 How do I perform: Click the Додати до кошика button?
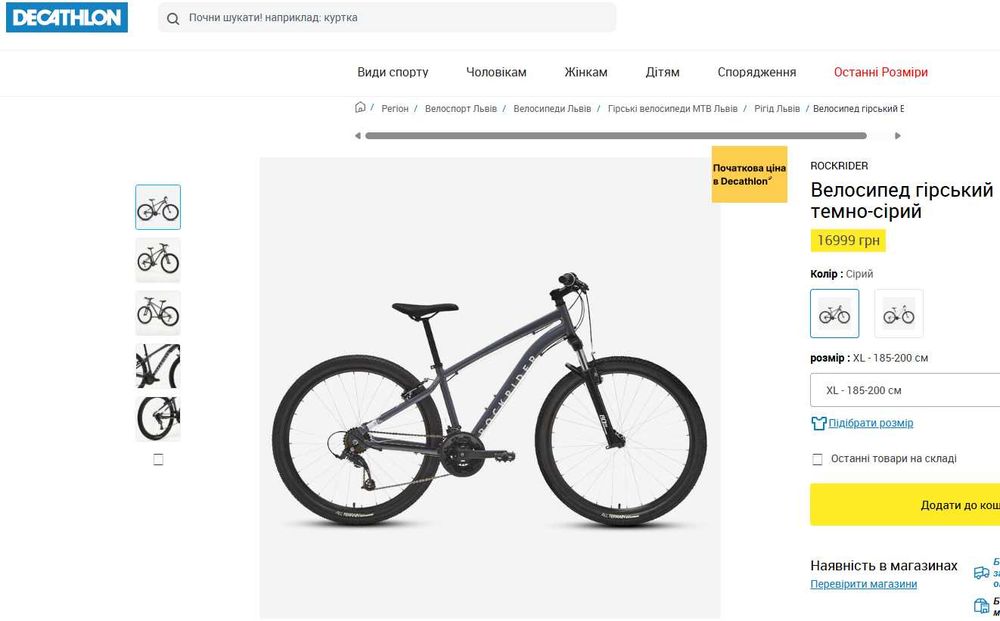point(905,504)
